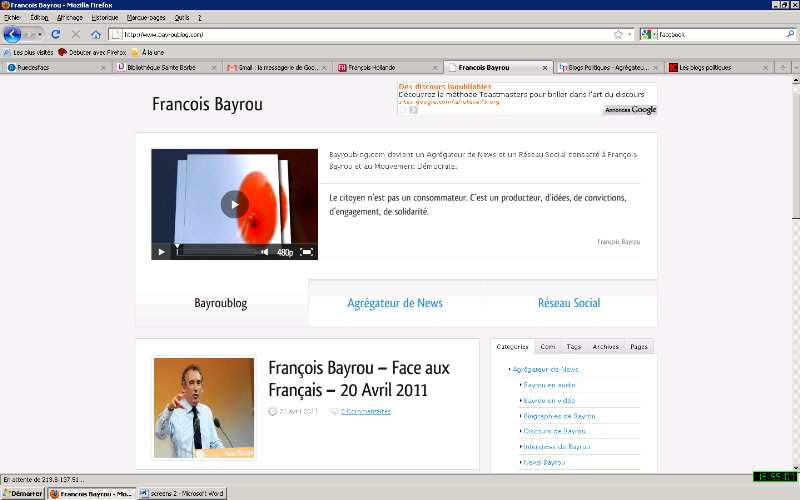Click the Démarrer start button
This screenshot has height=500, width=800.
(22, 493)
